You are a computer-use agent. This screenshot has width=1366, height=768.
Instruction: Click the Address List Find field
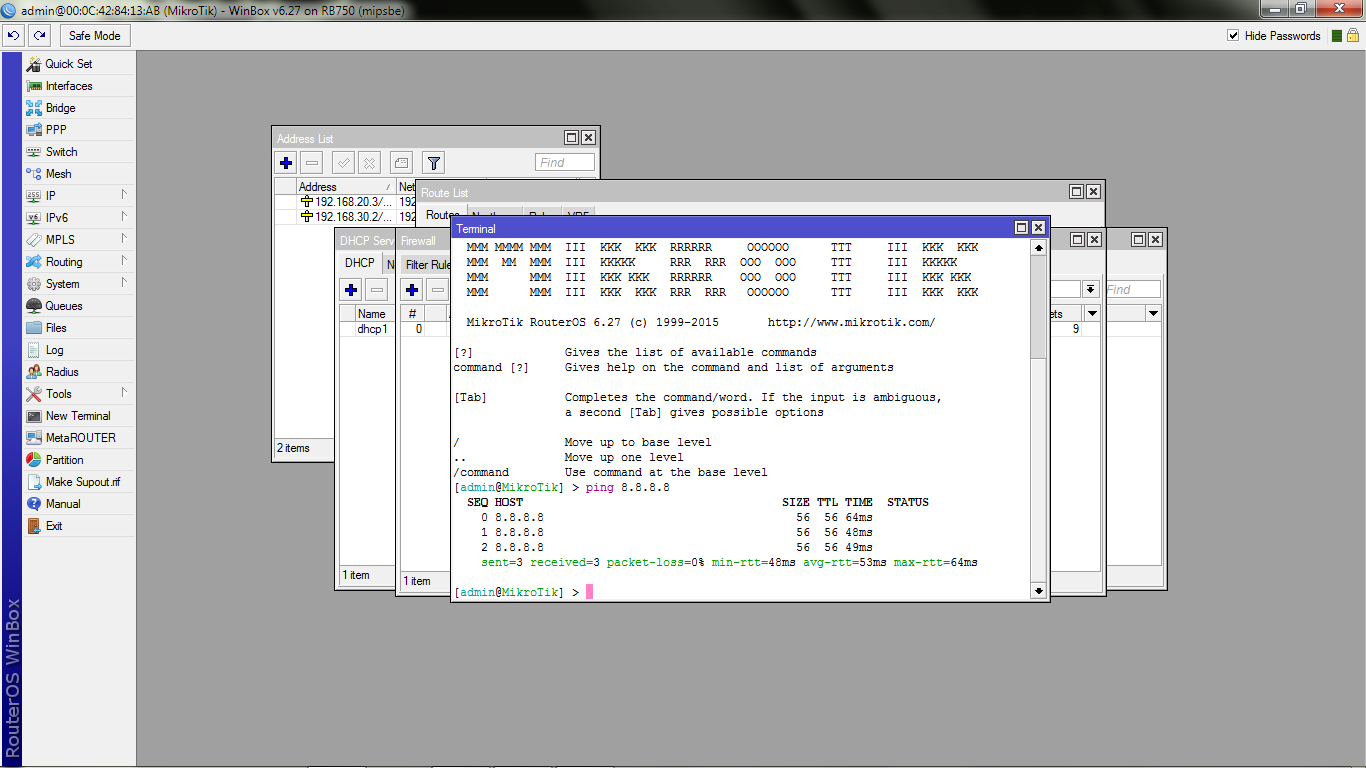[x=565, y=163]
